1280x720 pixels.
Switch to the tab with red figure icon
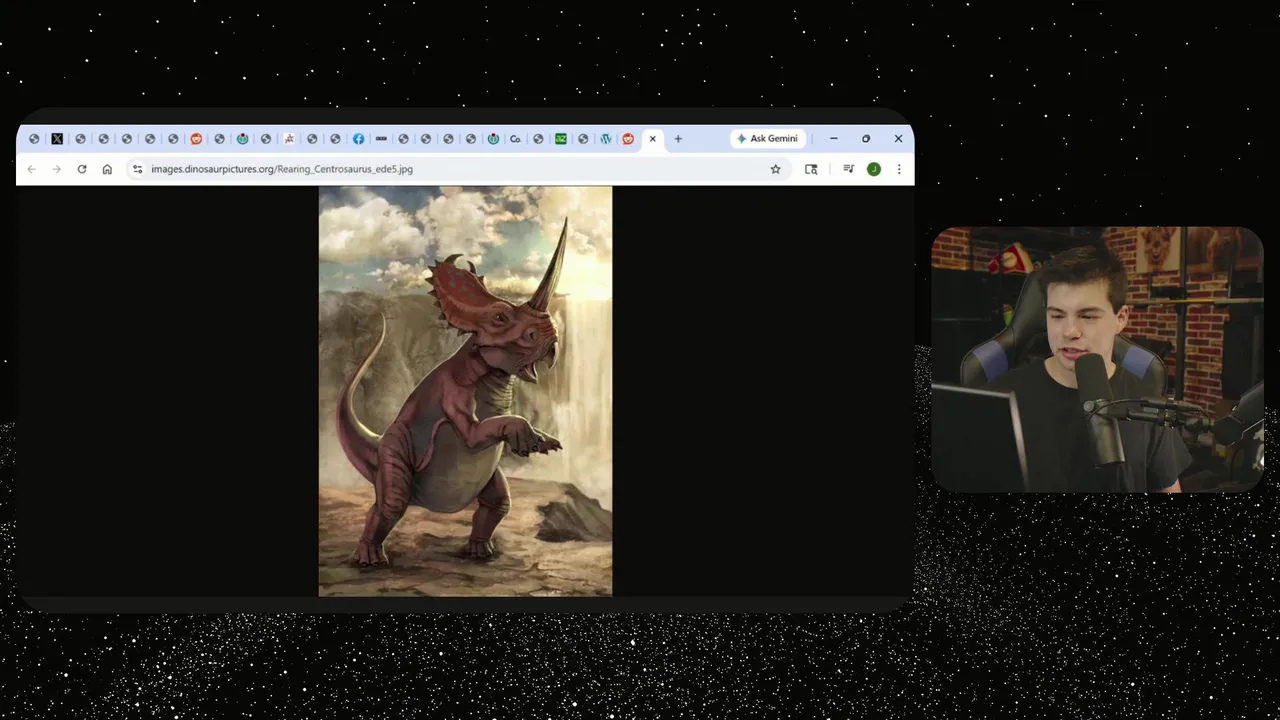pos(289,139)
